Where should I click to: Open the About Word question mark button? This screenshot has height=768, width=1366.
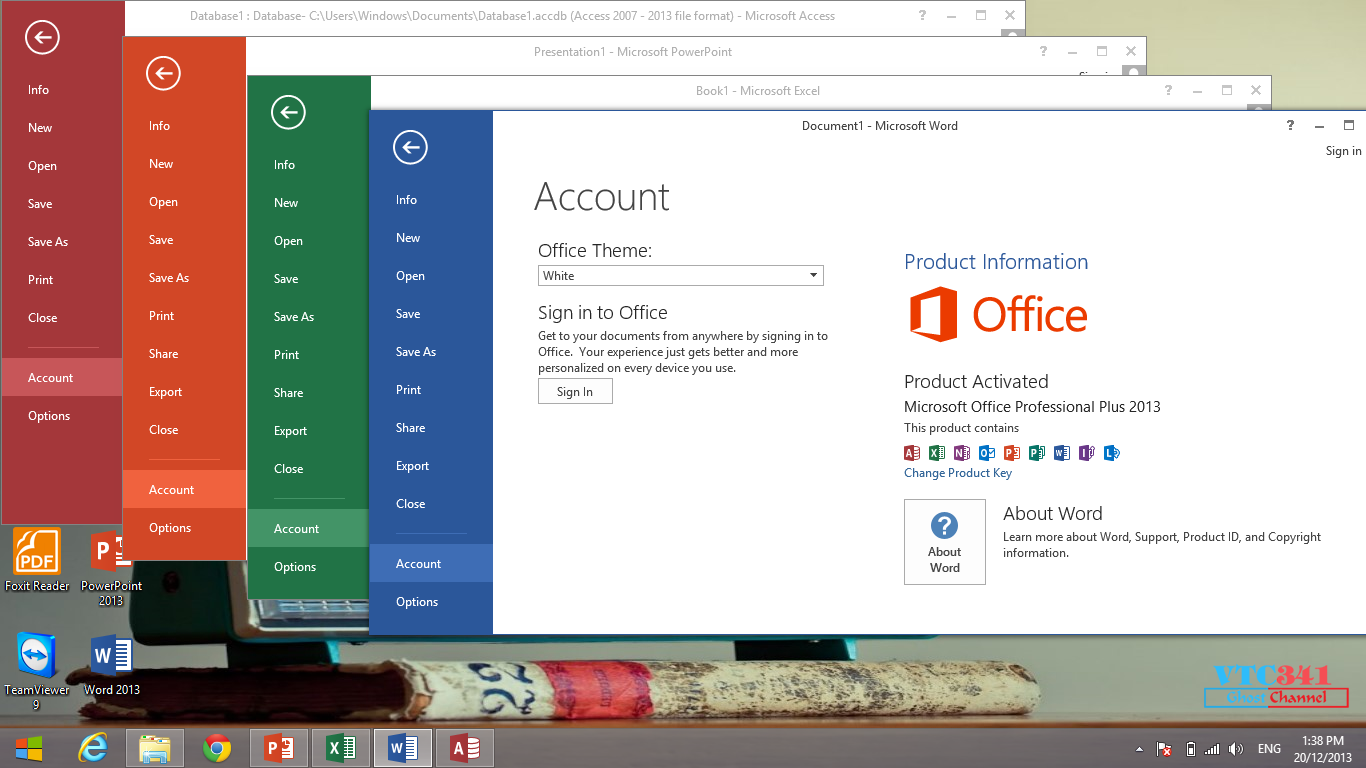(x=945, y=542)
